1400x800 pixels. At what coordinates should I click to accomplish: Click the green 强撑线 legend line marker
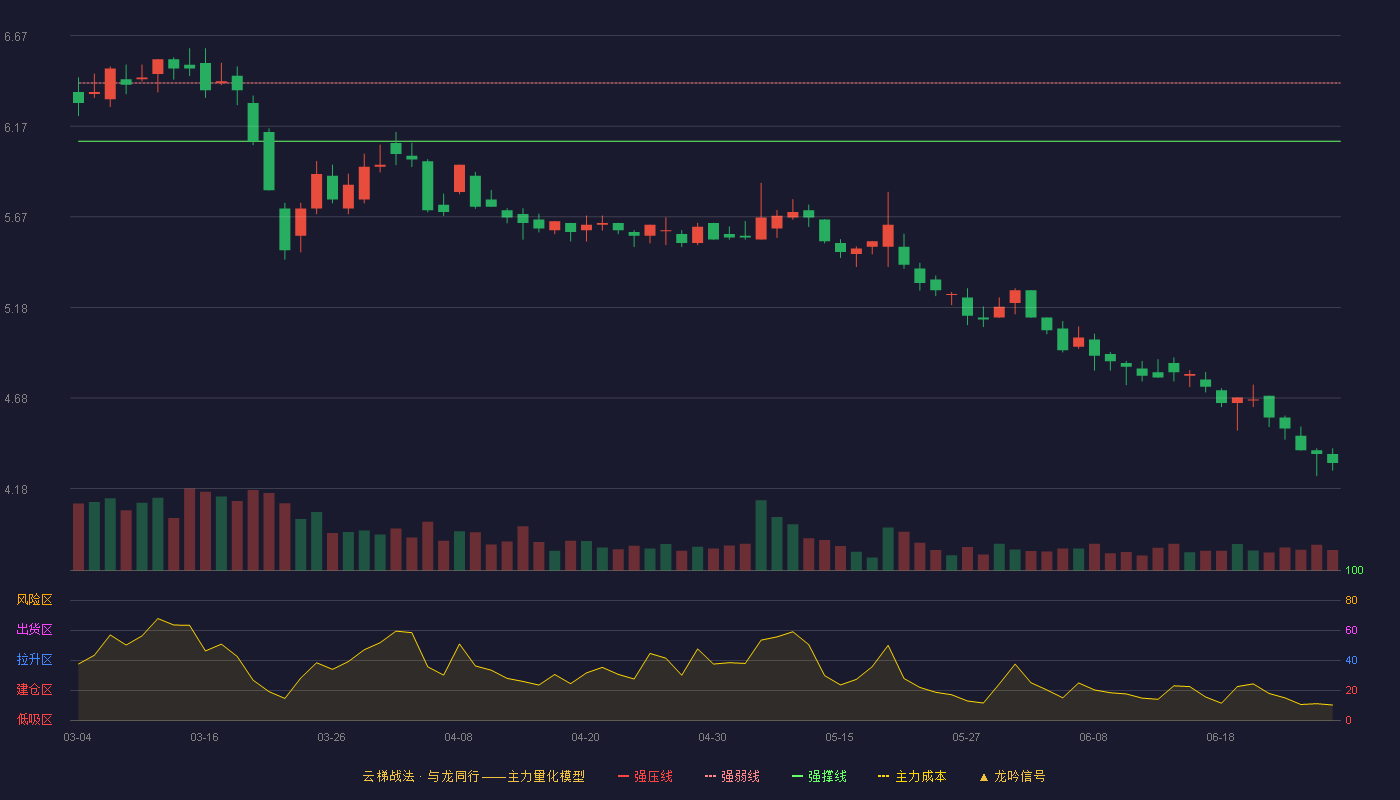(797, 776)
